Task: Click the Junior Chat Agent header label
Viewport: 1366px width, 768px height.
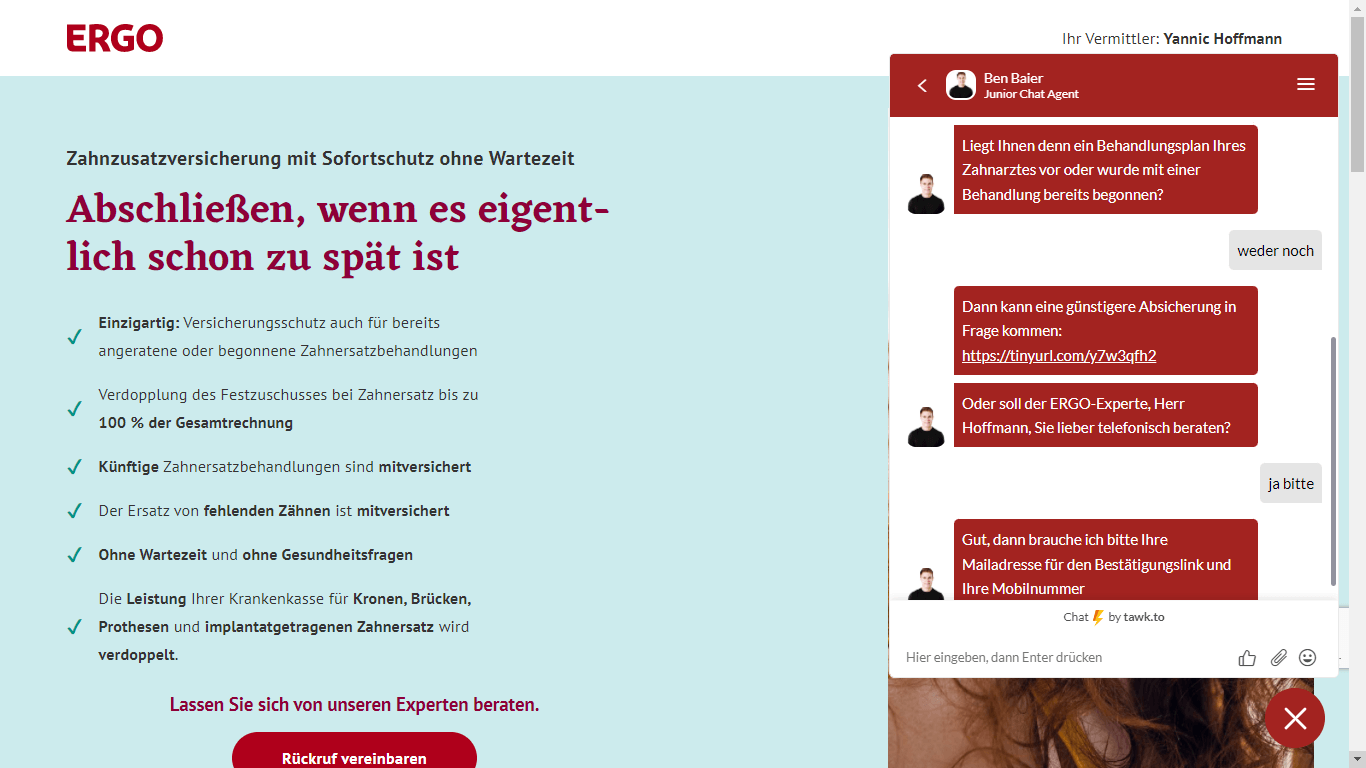Action: [1030, 94]
